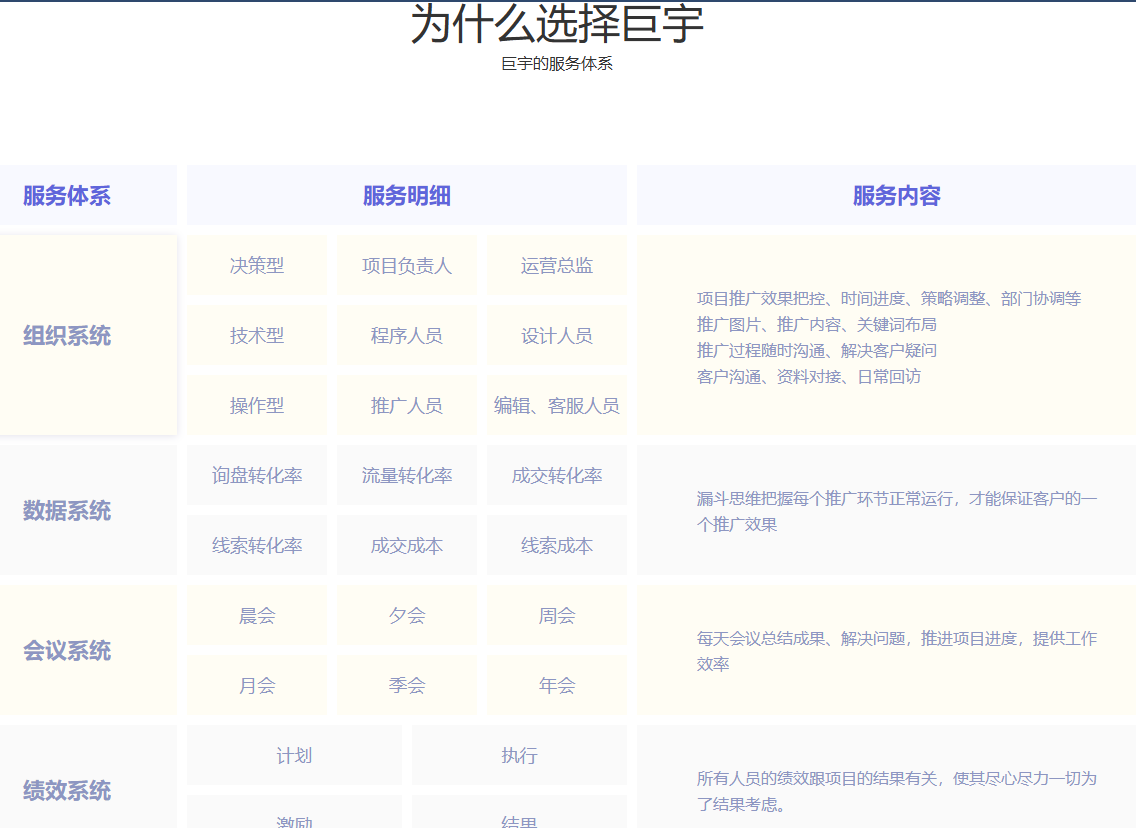Image resolution: width=1136 pixels, height=828 pixels.
Task: Select the 服务内容 column header
Action: (x=887, y=195)
